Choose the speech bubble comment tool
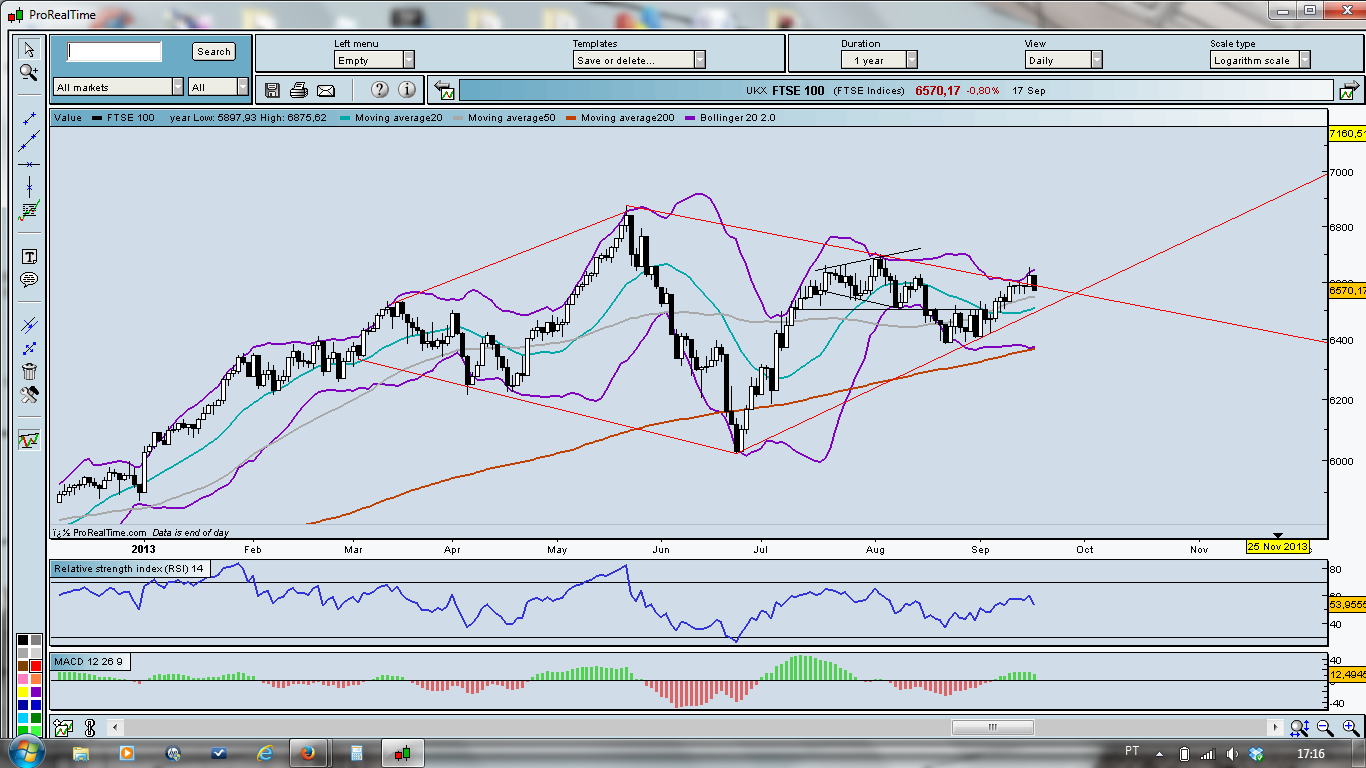 pyautogui.click(x=29, y=280)
